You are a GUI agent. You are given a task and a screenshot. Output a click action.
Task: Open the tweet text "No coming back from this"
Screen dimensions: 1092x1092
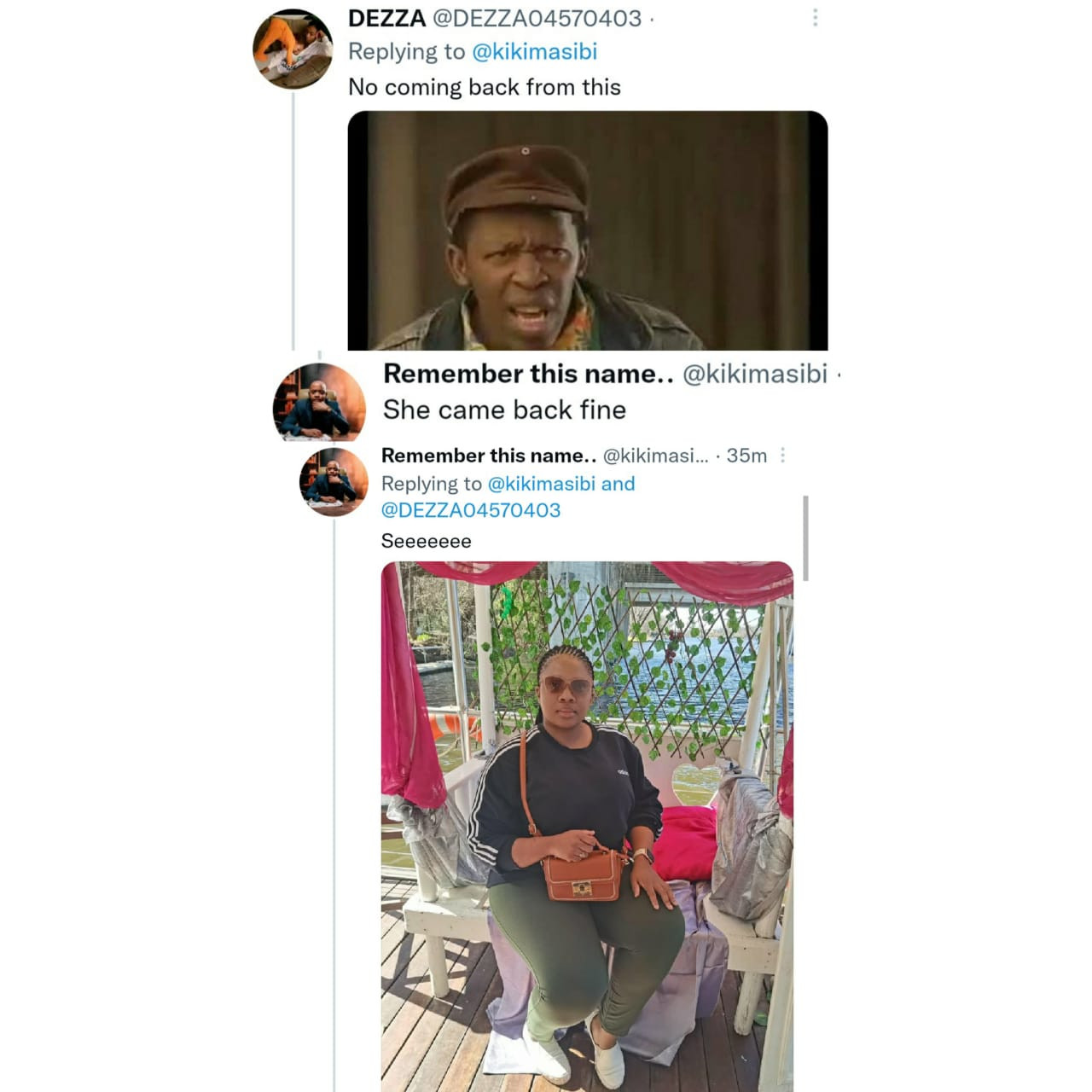click(484, 87)
